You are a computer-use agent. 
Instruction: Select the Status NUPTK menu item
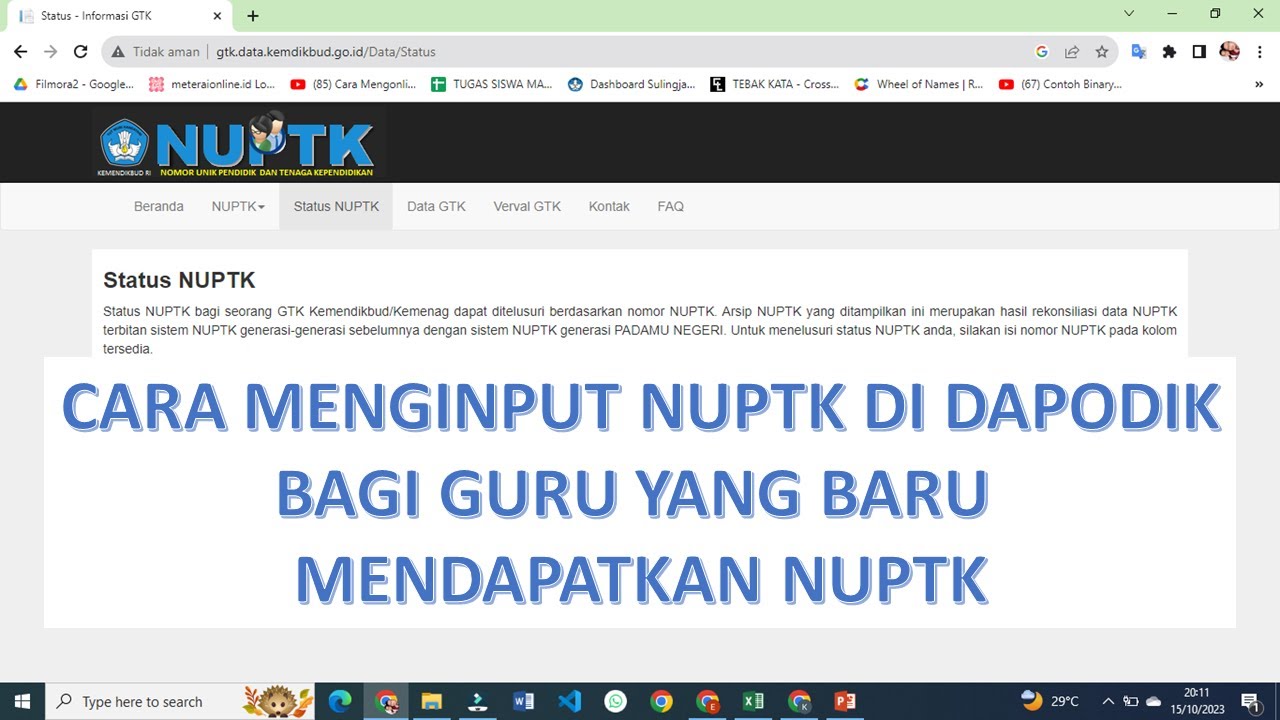pyautogui.click(x=336, y=206)
